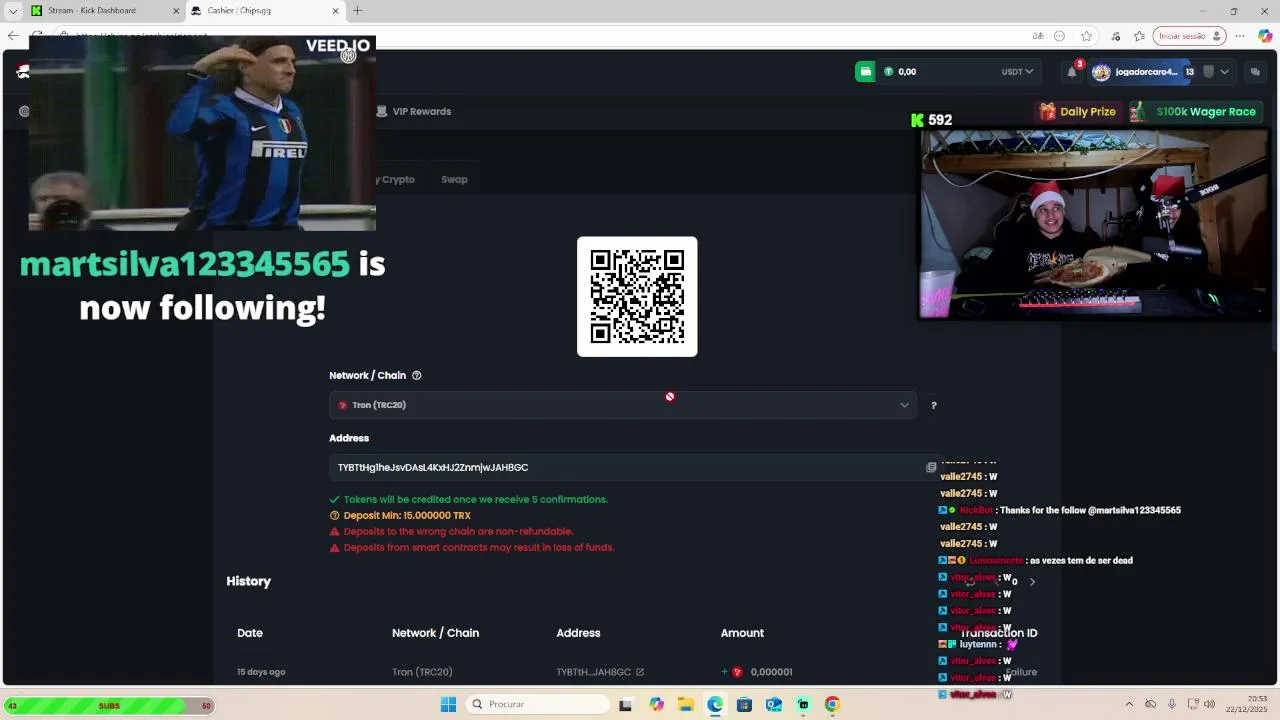
Task: Click page action circle icon in address bar
Action: point(1060,36)
